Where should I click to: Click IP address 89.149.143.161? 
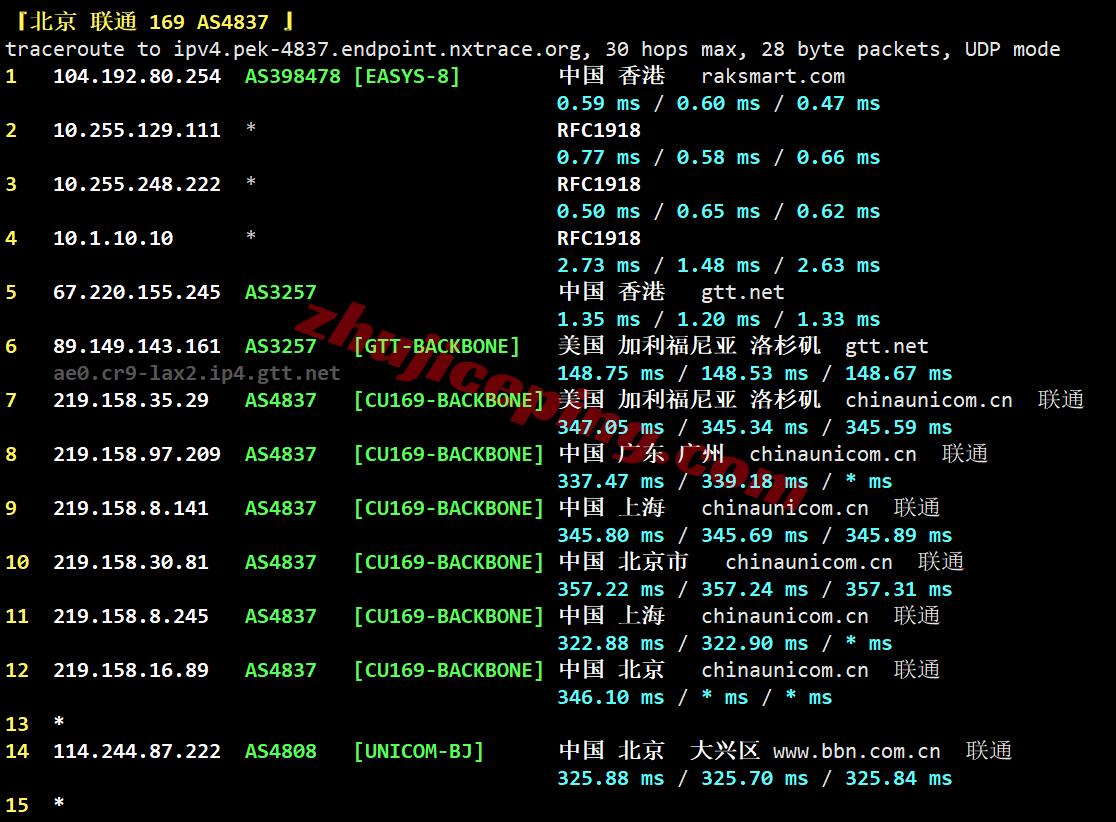point(137,347)
